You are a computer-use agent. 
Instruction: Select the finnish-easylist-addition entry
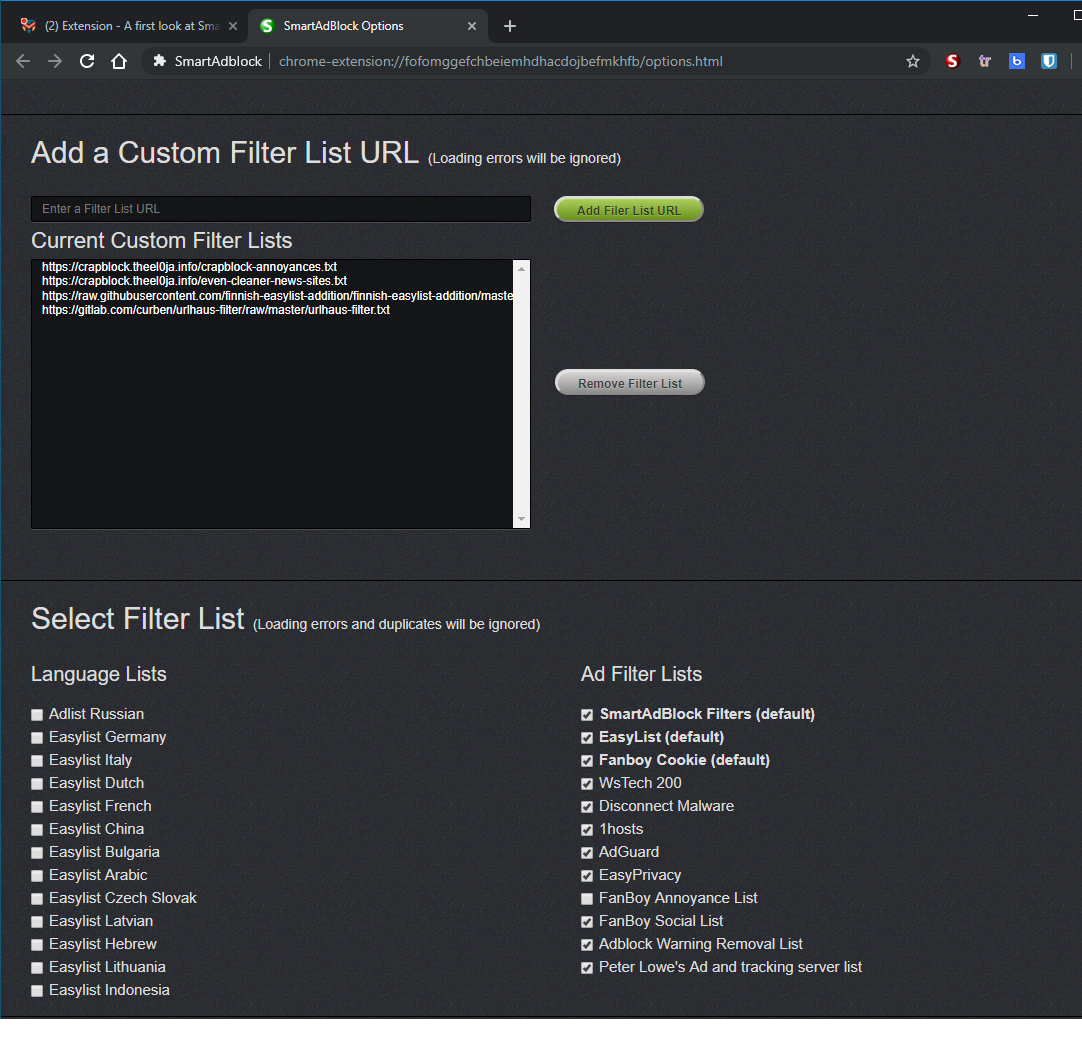pos(277,295)
